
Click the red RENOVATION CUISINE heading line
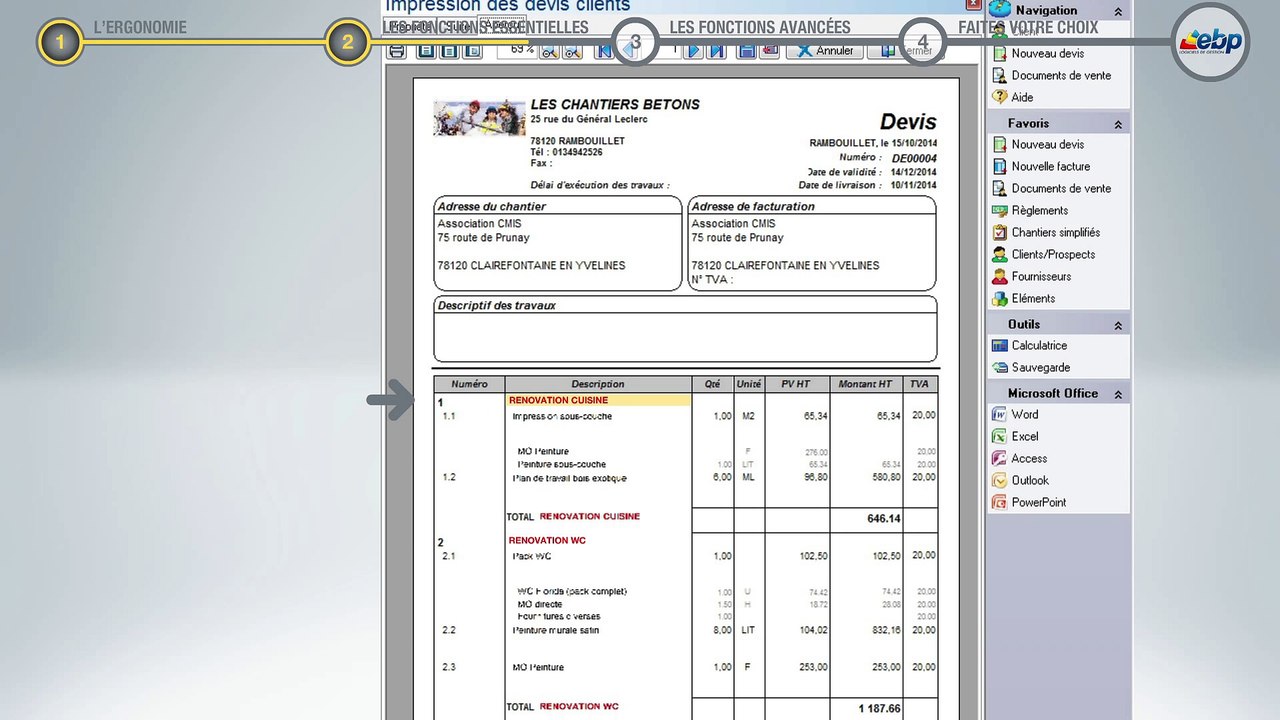(558, 400)
